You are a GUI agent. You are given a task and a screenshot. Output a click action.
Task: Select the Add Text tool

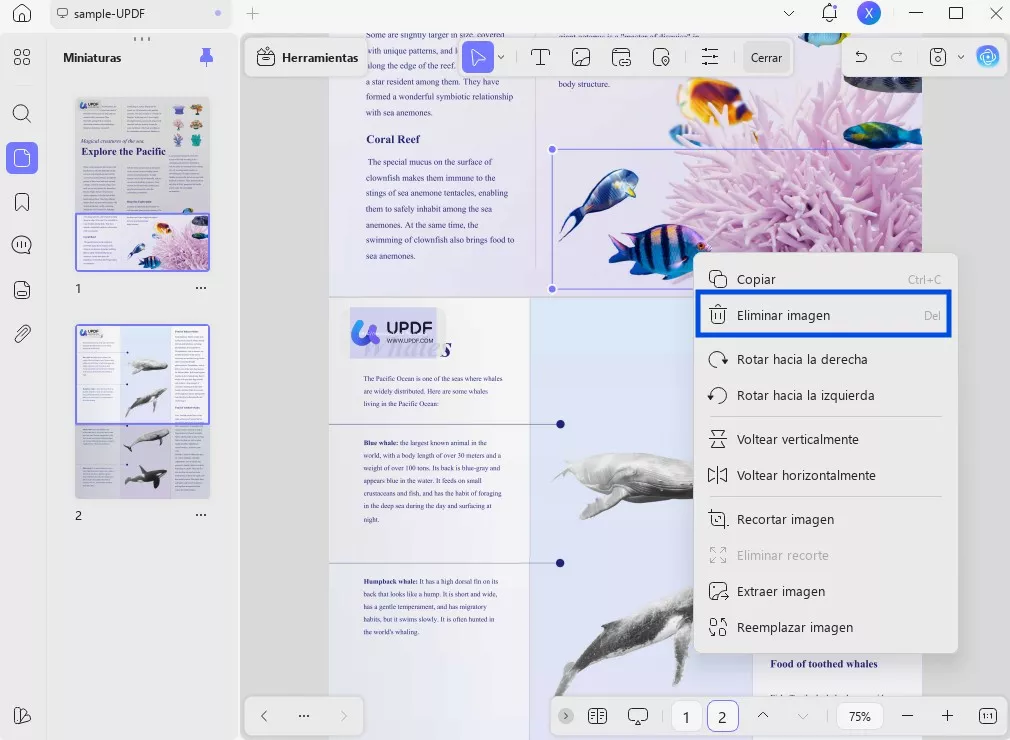click(540, 57)
